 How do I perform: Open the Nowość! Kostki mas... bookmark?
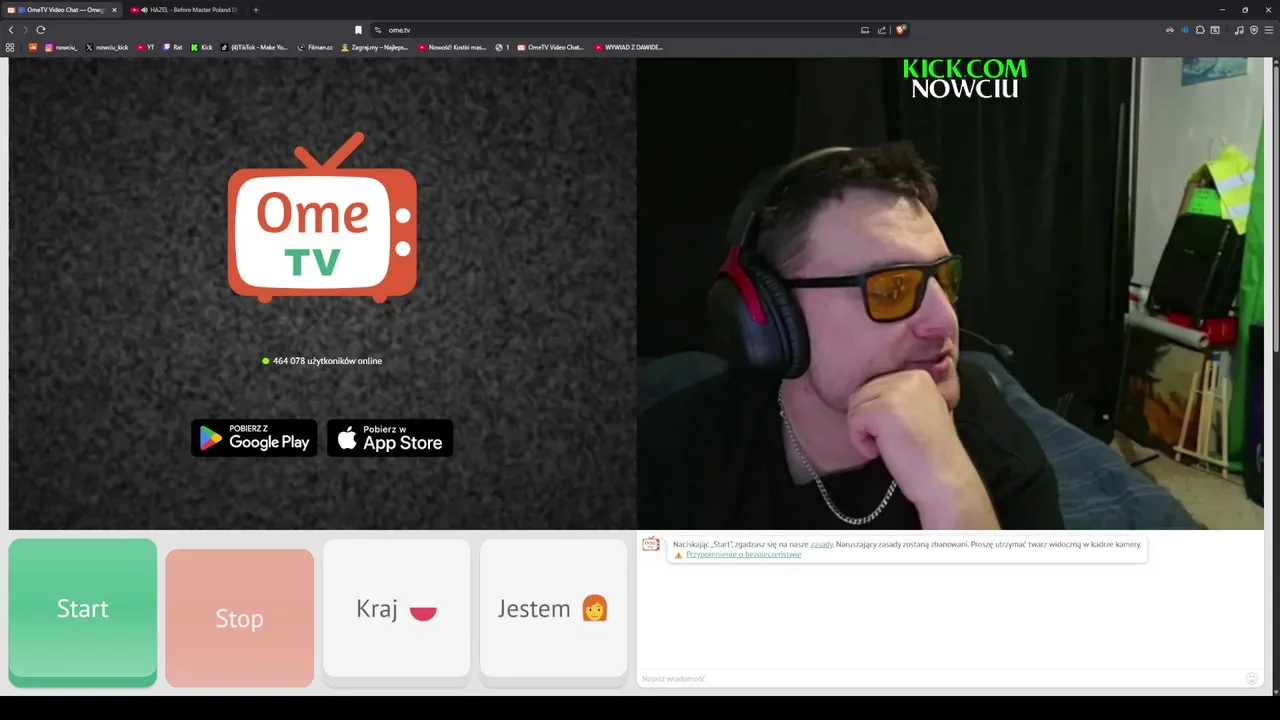click(x=452, y=47)
